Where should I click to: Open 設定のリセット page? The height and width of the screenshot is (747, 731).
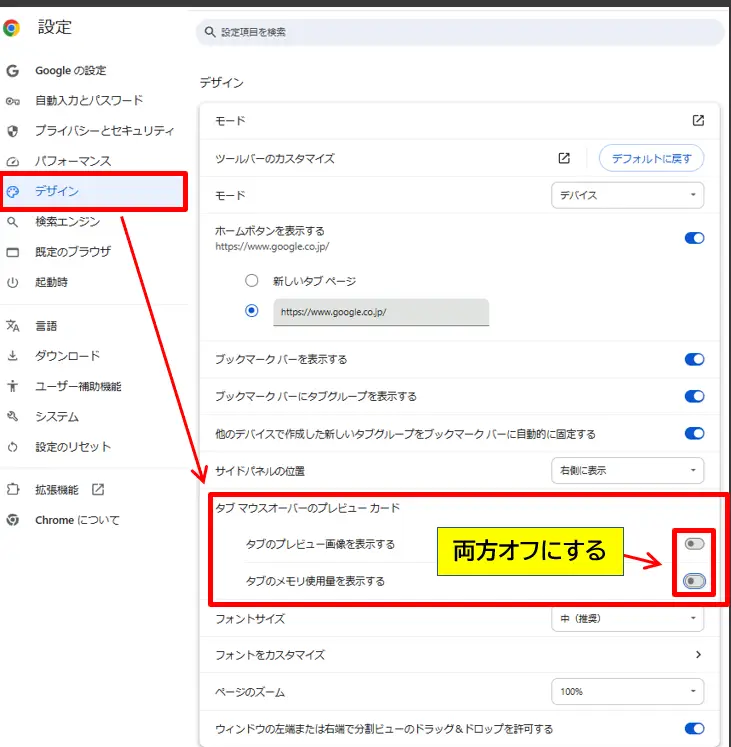click(x=73, y=447)
